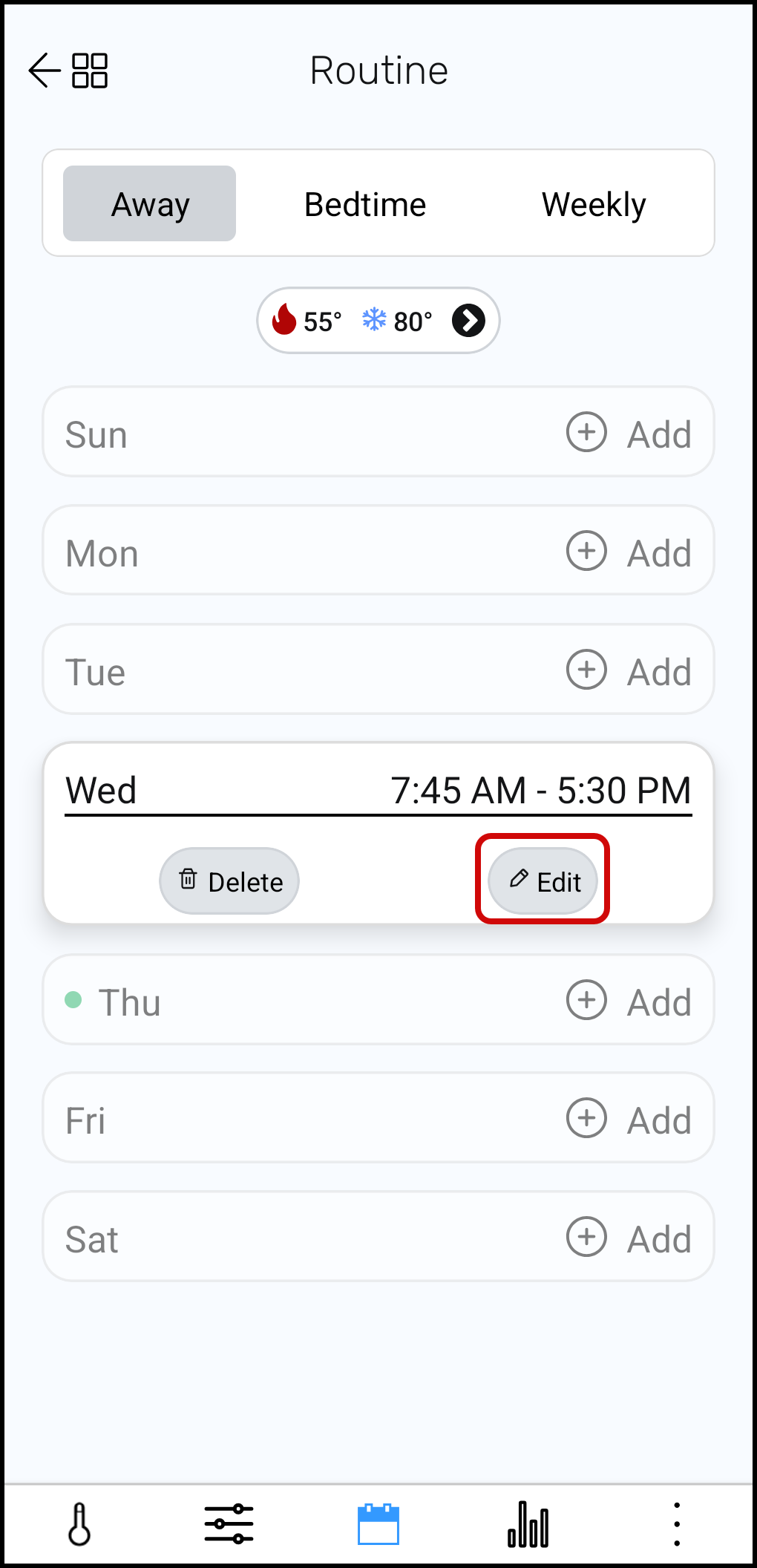Click the plus icon for Sunday
Image resolution: width=757 pixels, height=1568 pixels.
coord(586,432)
